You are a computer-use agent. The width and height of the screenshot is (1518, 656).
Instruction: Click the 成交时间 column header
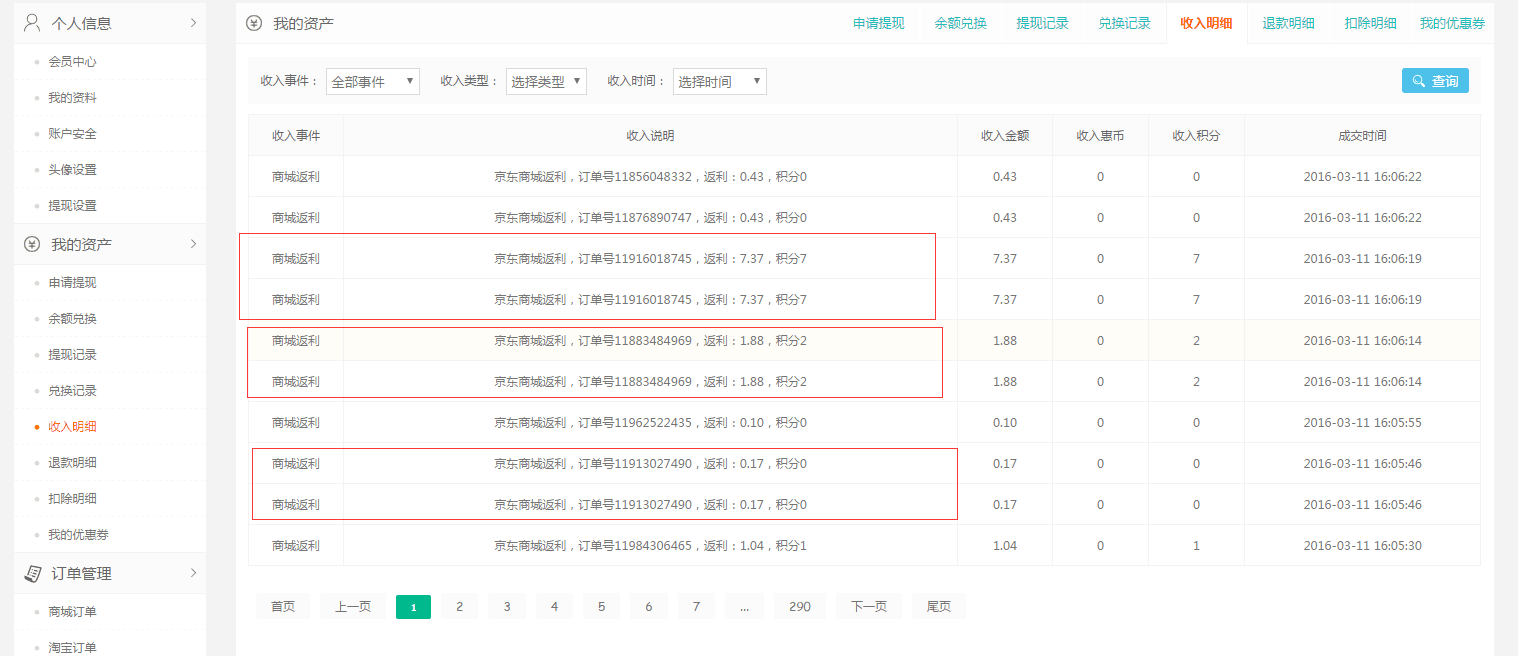(x=1362, y=135)
